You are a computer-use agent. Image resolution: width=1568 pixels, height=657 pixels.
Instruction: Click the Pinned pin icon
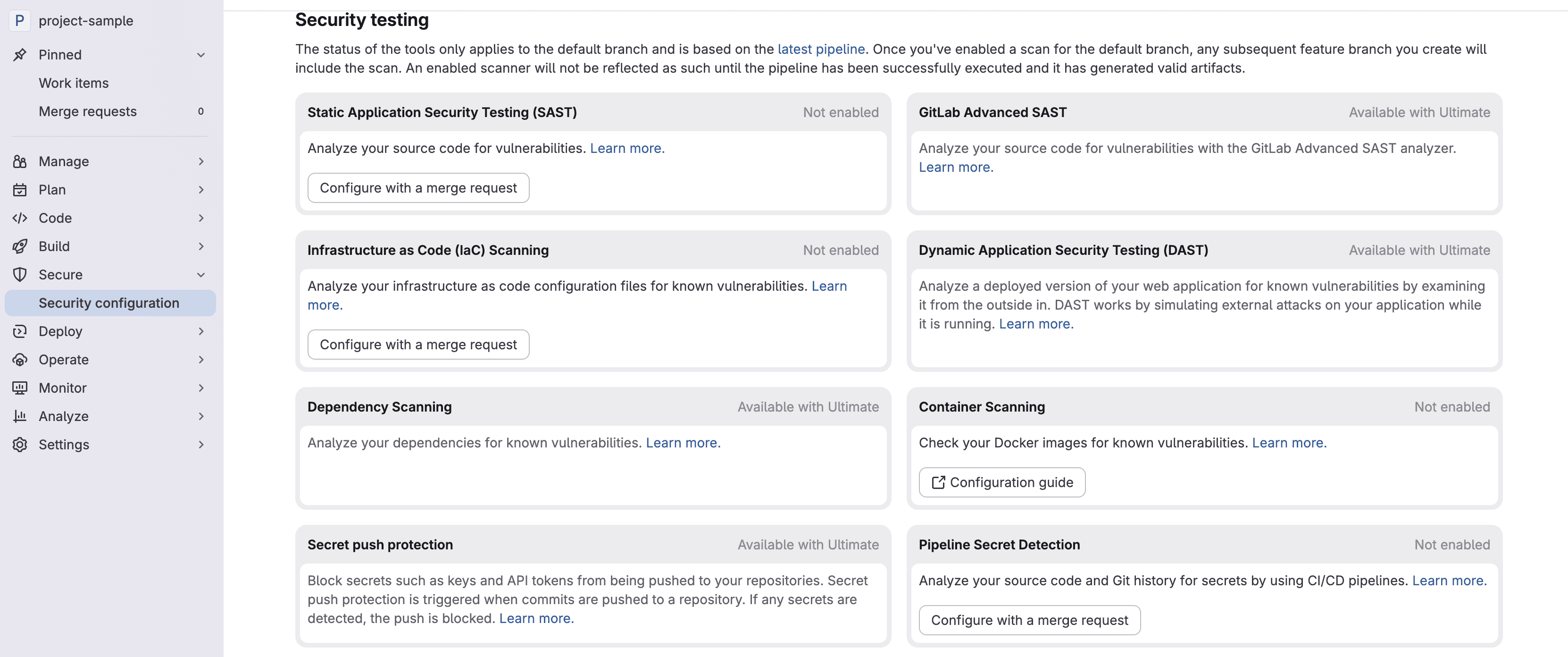click(x=20, y=54)
